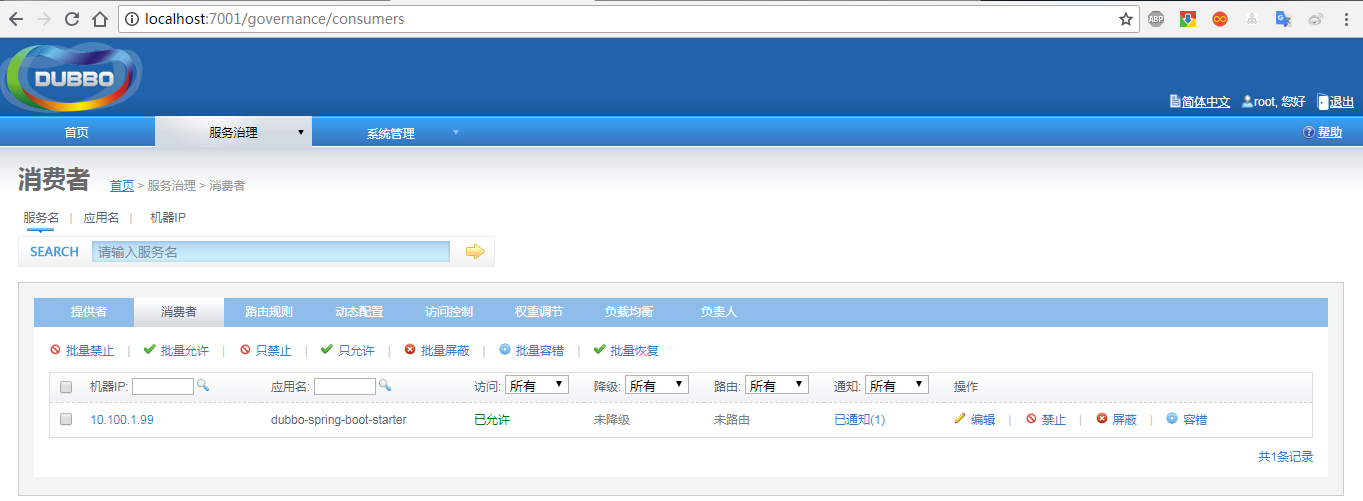This screenshot has width=1363, height=501.
Task: Switch to the 提供者 tab
Action: click(89, 312)
